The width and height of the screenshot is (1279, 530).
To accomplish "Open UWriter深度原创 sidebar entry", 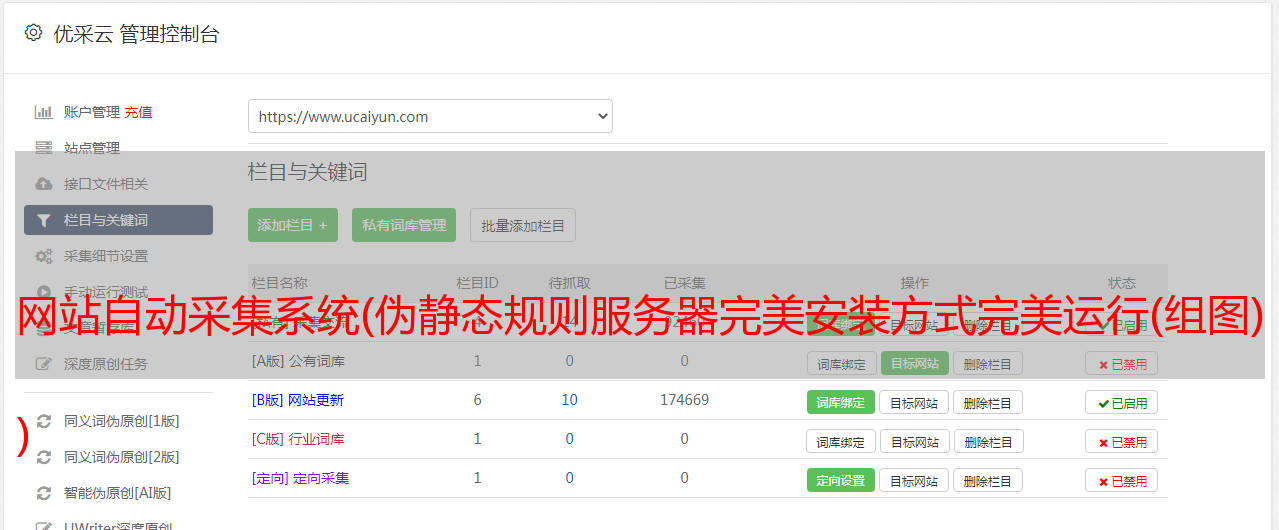I will tap(118, 525).
